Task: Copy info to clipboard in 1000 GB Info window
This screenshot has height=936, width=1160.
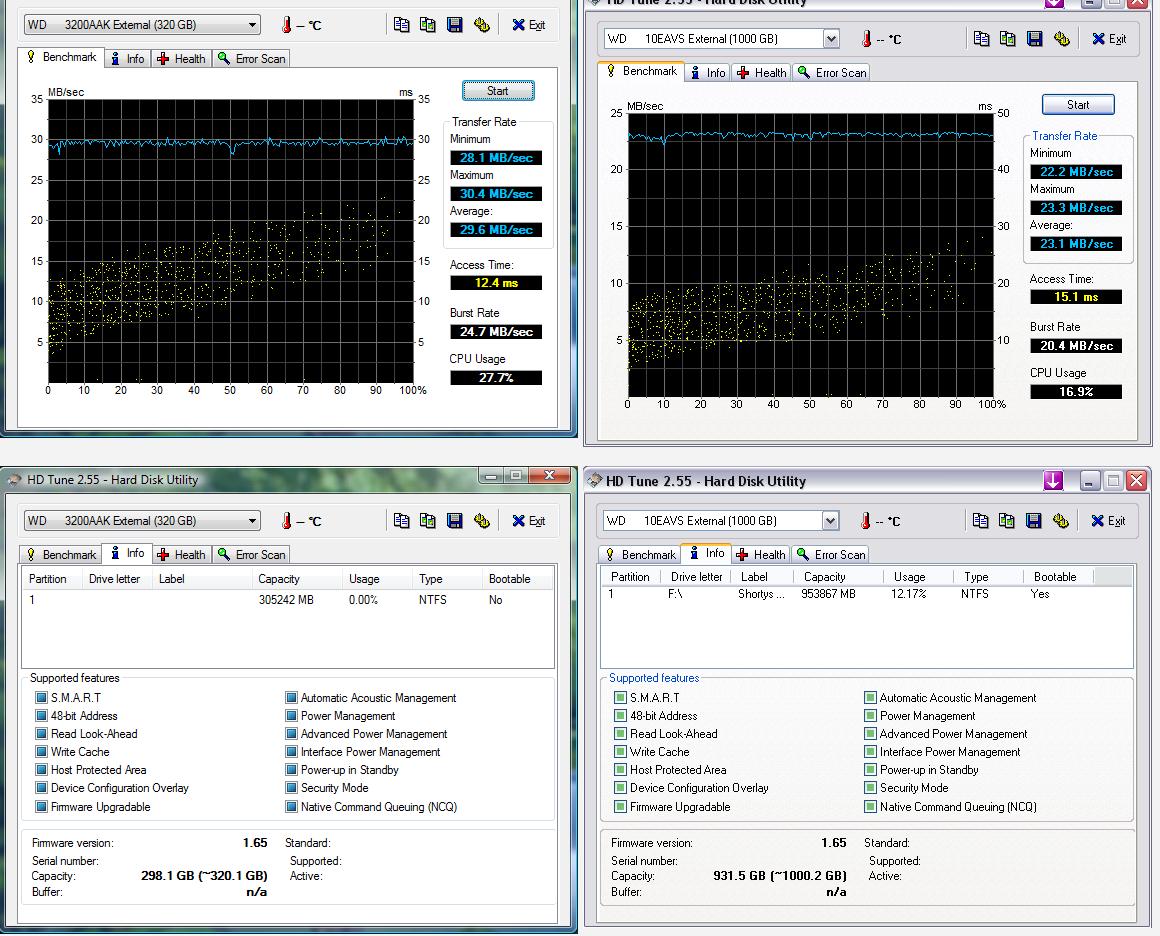Action: point(980,521)
